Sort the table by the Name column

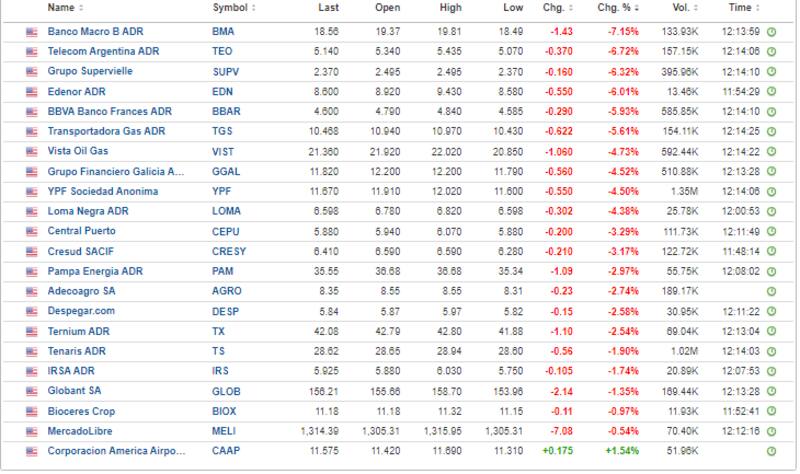point(64,8)
